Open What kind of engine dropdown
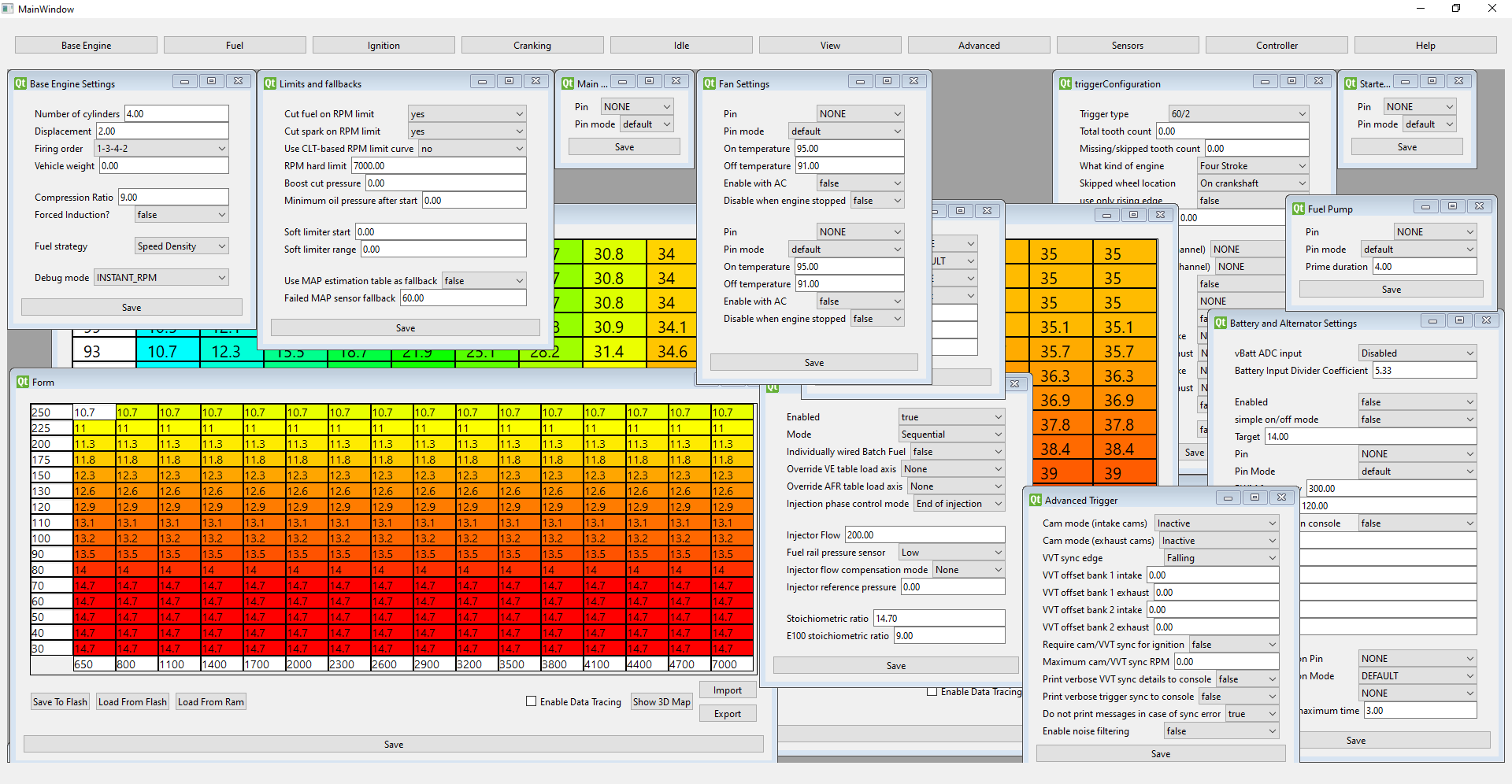Viewport: 1512px width, 784px height. (x=1253, y=166)
